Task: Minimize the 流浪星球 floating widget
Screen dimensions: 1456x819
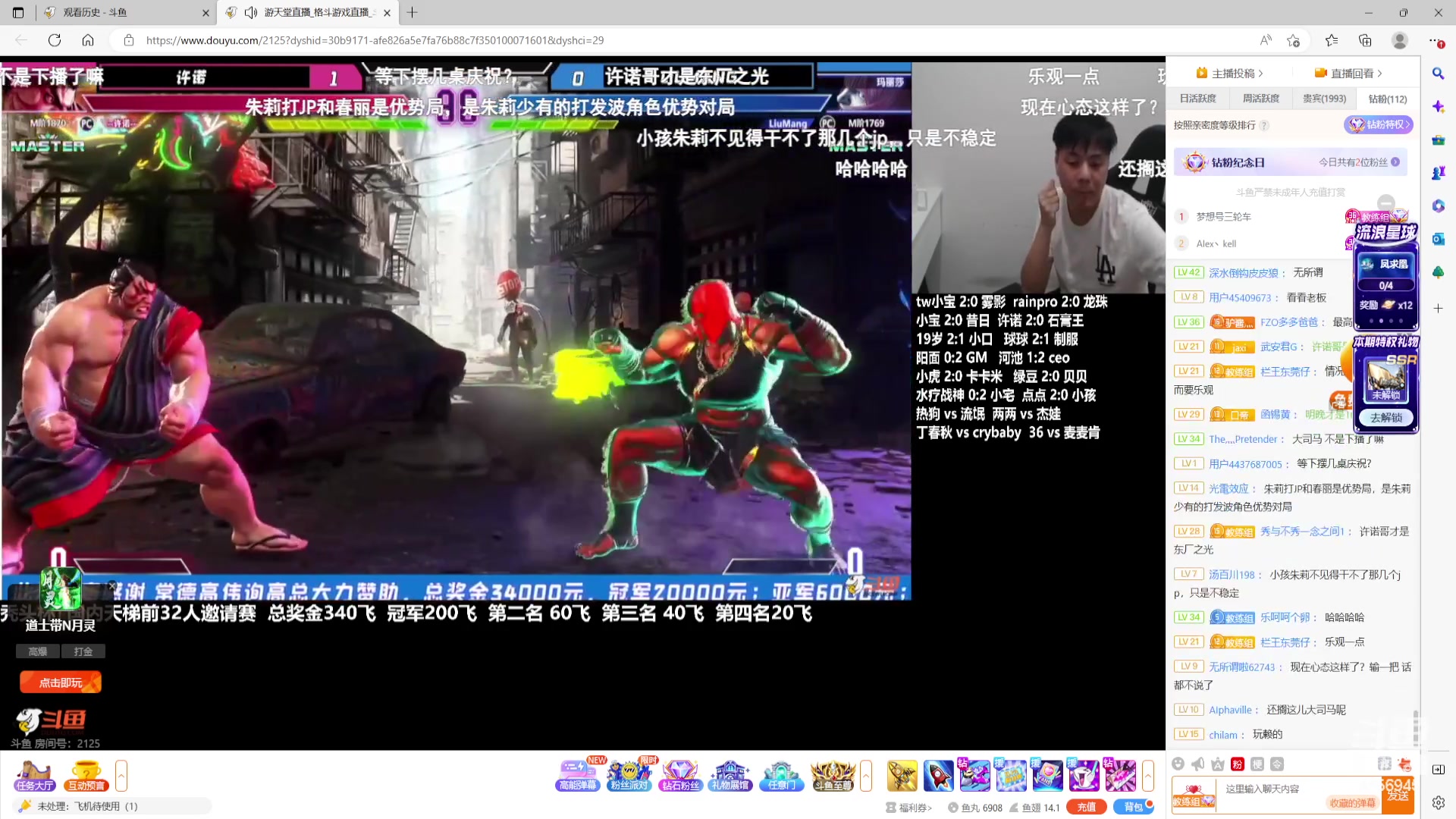Action: tap(1385, 202)
